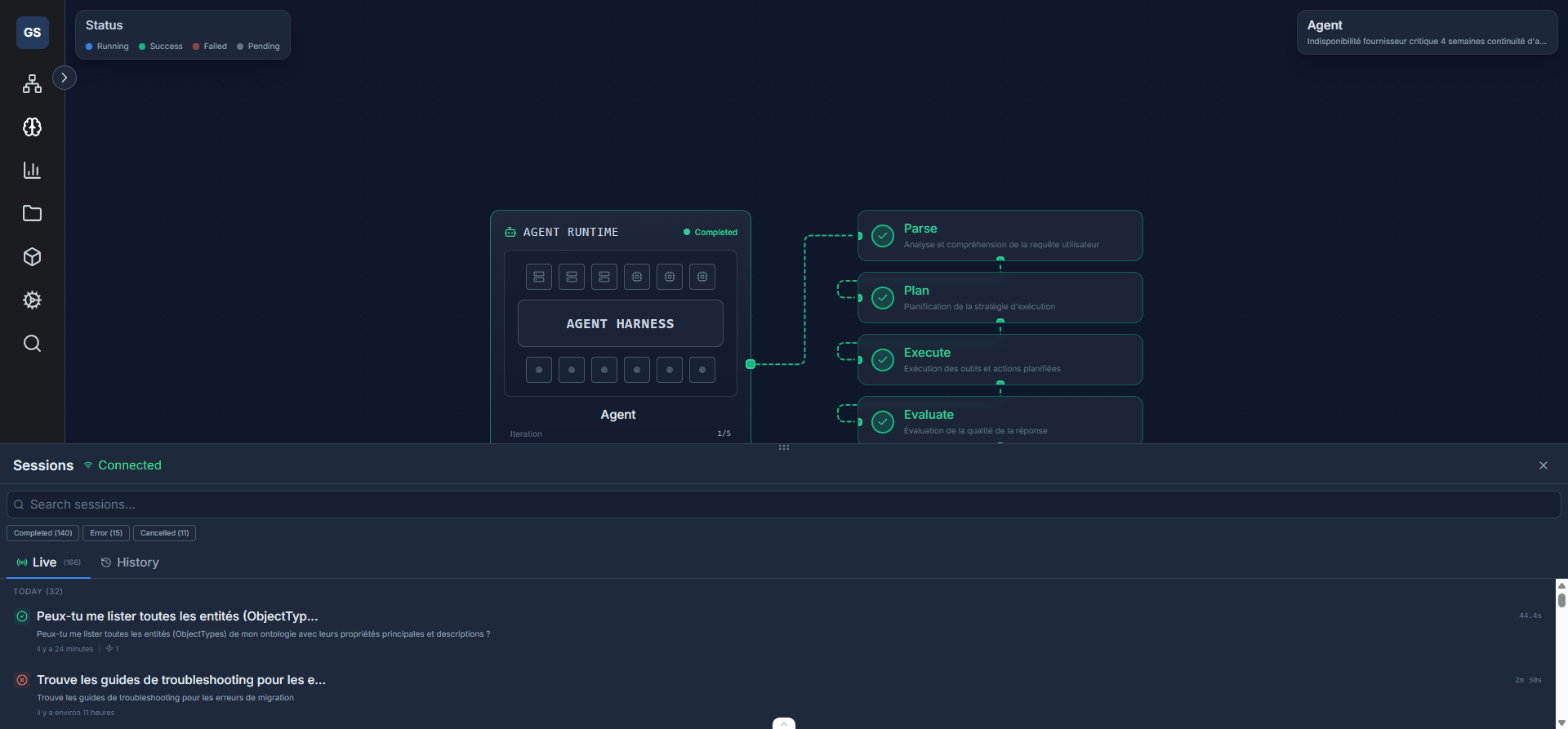This screenshot has width=1568, height=729.
Task: Select the Parse step node
Action: [999, 236]
